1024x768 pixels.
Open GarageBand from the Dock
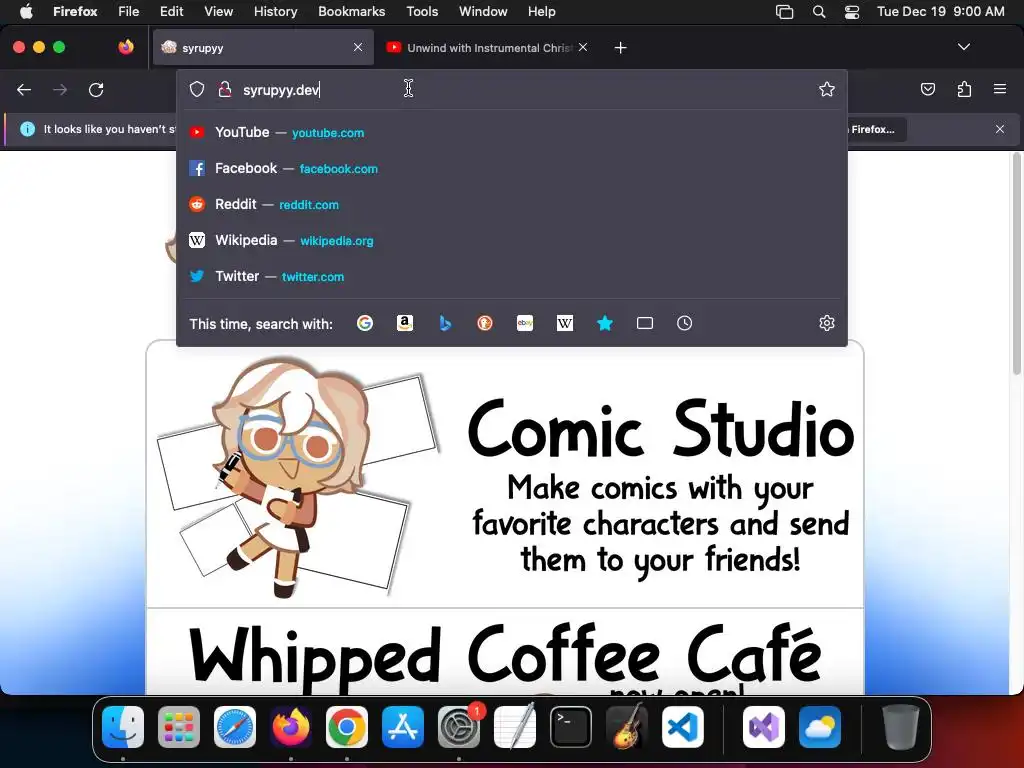[627, 727]
